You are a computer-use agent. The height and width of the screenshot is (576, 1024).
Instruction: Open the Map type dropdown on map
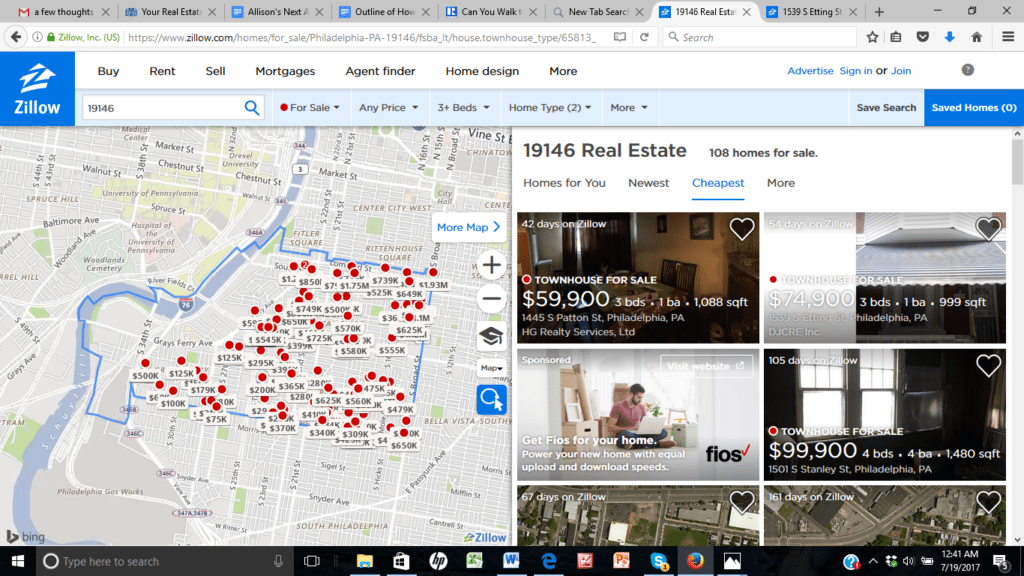coord(491,368)
